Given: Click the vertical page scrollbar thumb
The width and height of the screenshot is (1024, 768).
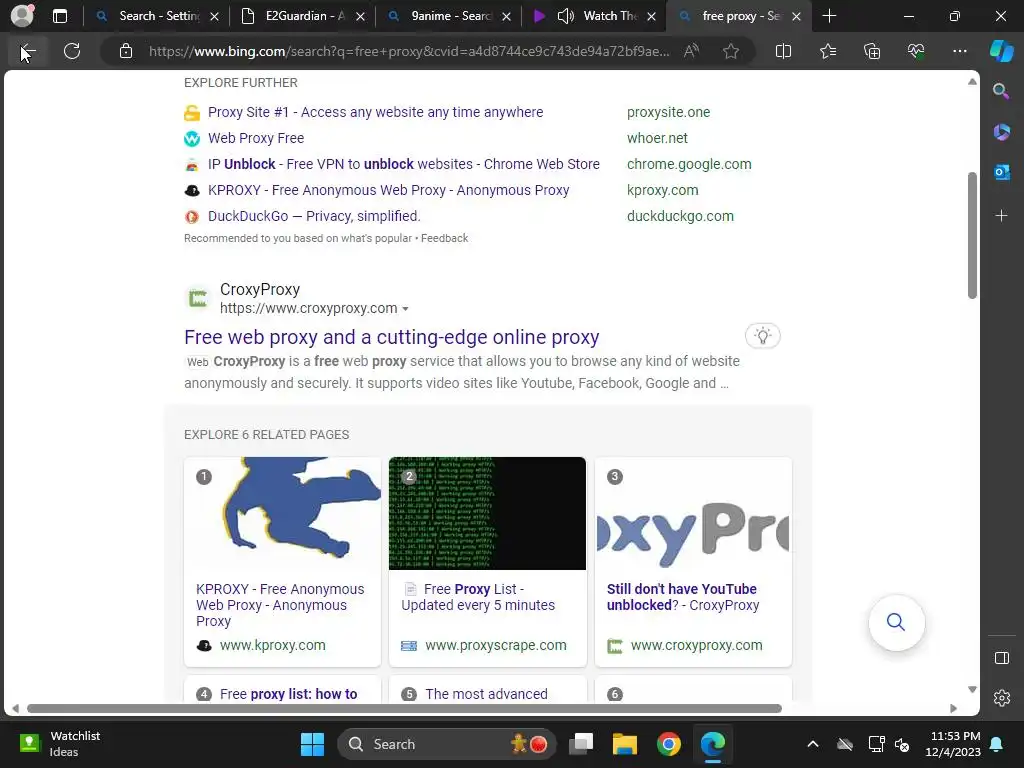Looking at the screenshot, I should (x=972, y=235).
